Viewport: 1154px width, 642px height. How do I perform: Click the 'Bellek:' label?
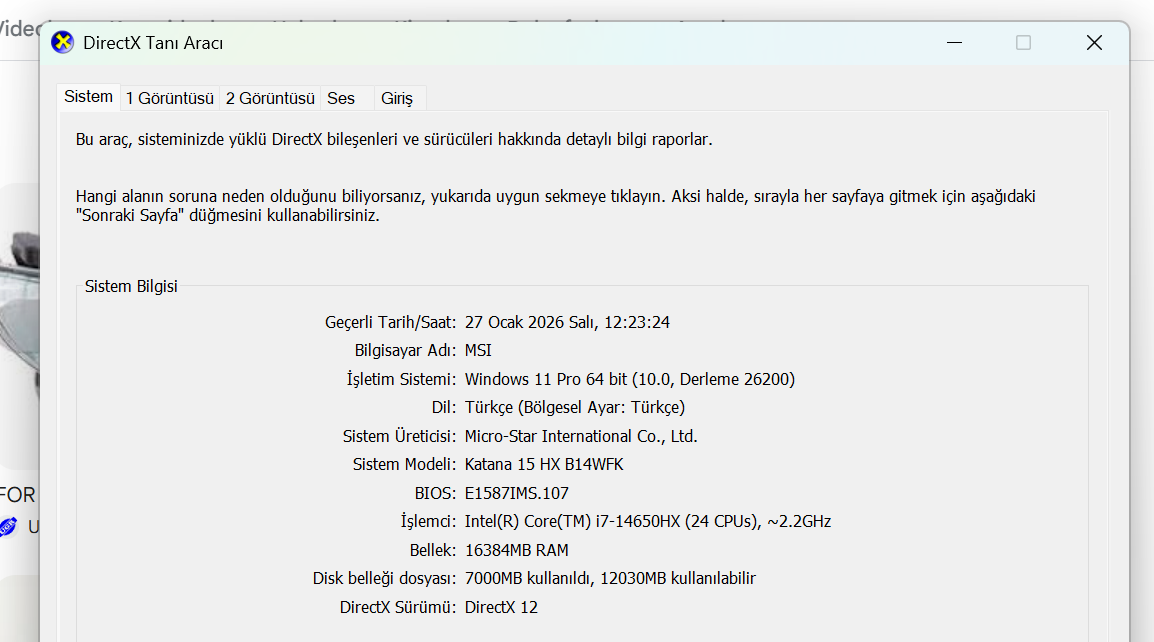433,550
